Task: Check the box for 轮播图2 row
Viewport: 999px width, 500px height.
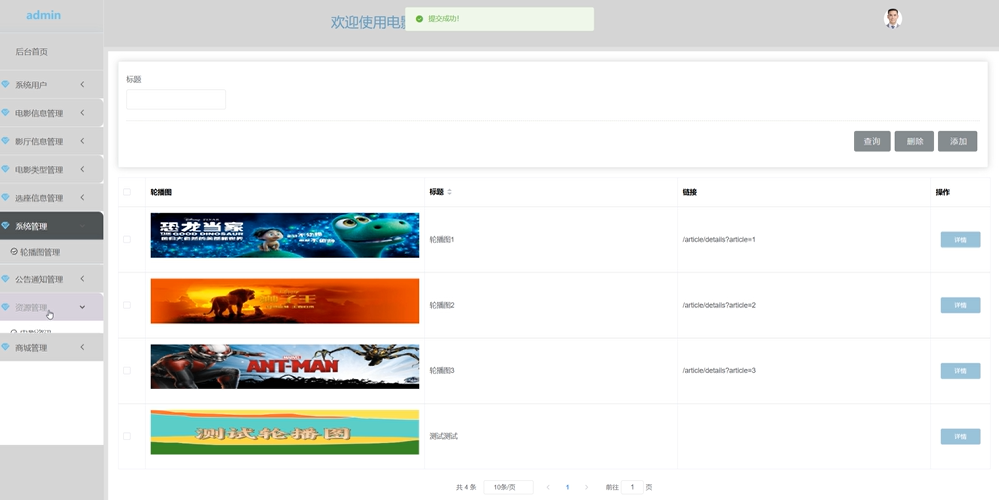Action: tap(127, 305)
